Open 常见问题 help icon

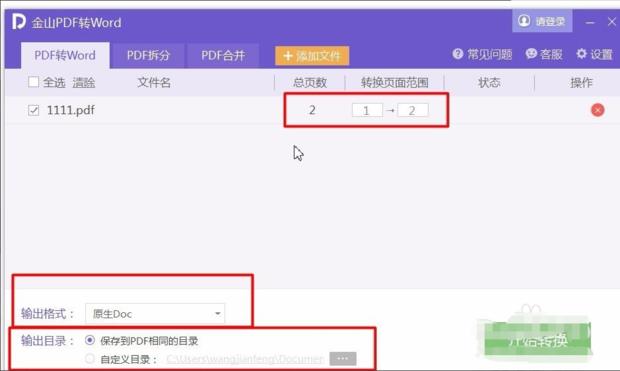(457, 54)
